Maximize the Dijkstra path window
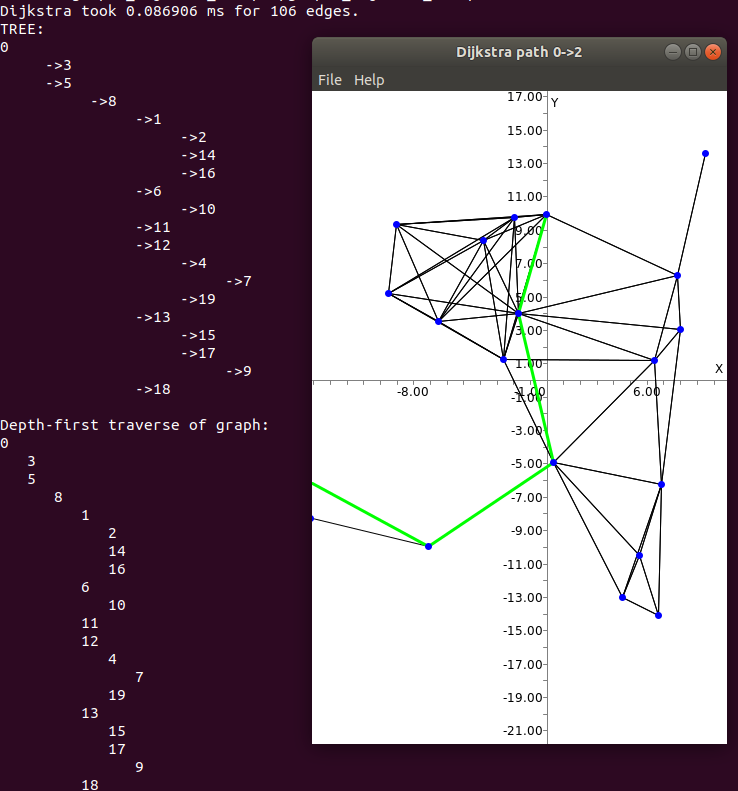The height and width of the screenshot is (791, 738). click(693, 52)
